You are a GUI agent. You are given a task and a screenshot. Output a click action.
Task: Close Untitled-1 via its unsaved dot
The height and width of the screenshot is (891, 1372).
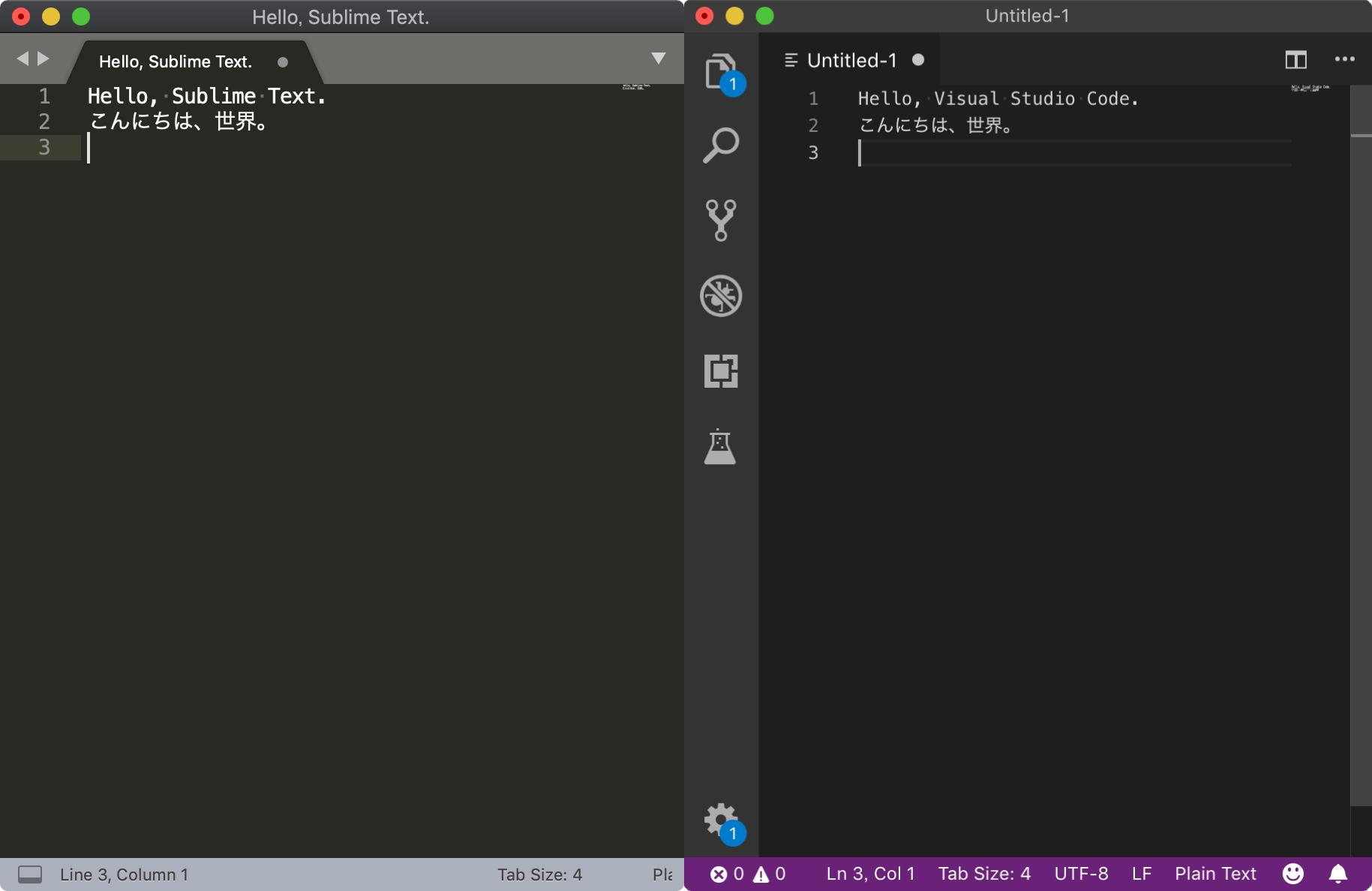918,60
